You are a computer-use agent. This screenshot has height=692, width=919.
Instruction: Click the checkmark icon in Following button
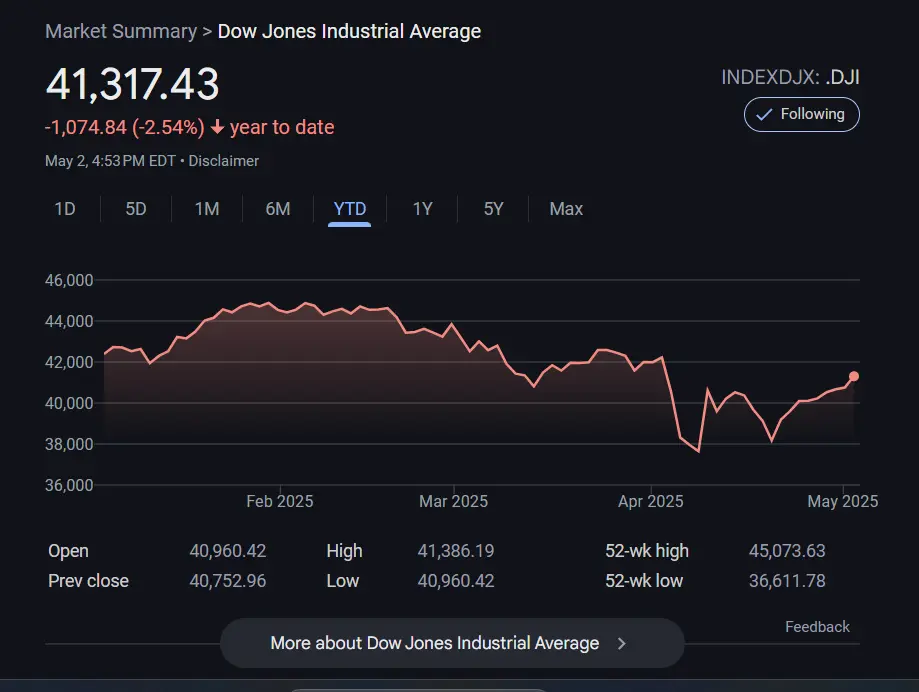(x=764, y=114)
